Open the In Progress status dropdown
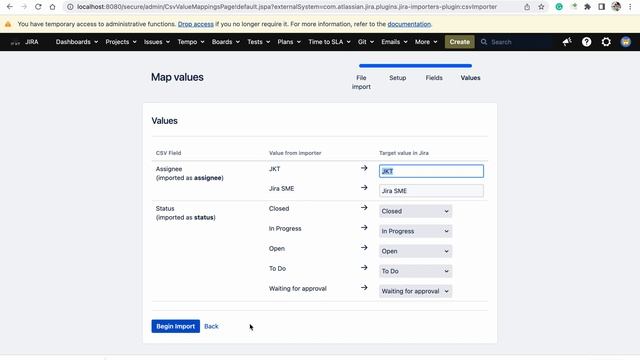 pos(415,231)
